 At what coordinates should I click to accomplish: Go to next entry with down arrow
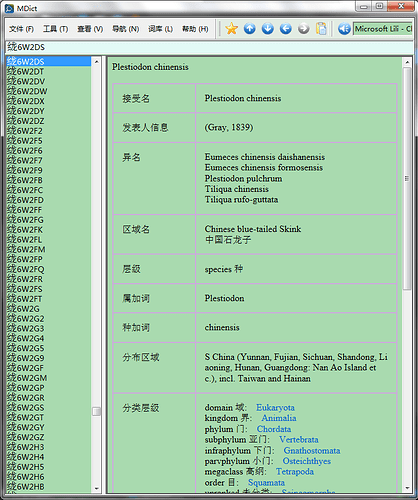[x=268, y=29]
